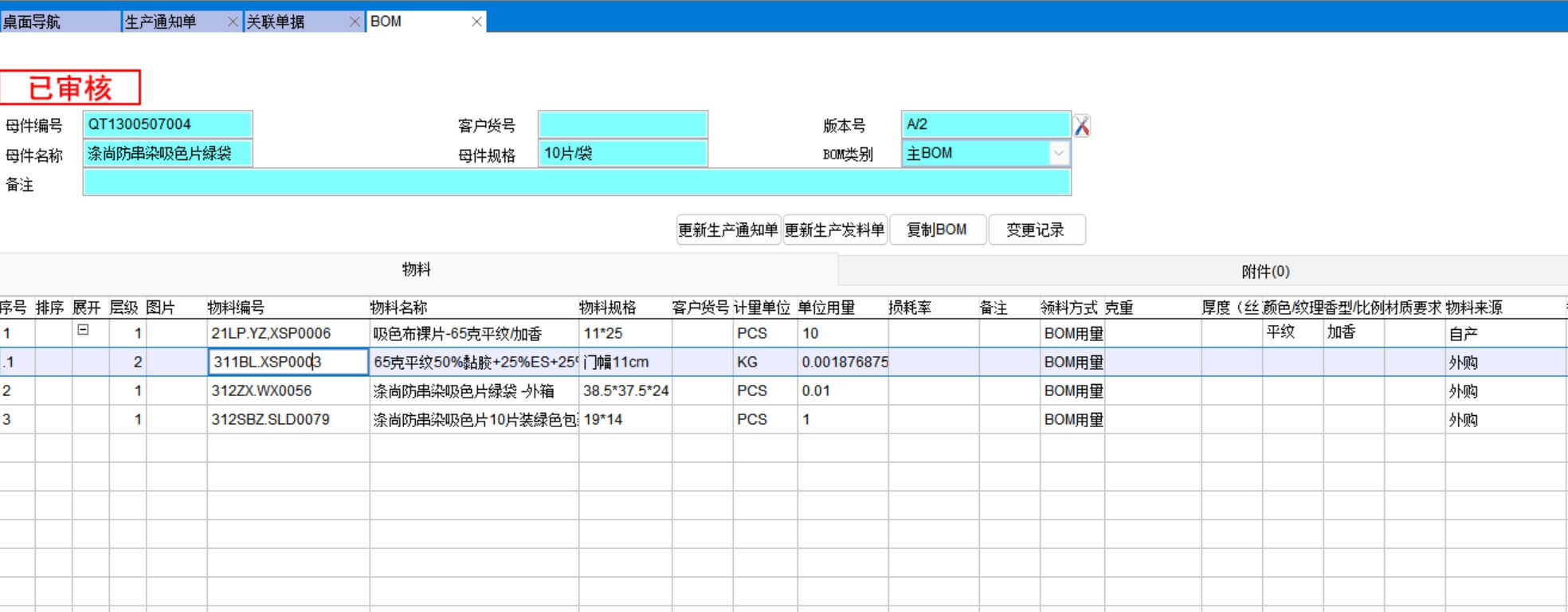Open the 变更记录 change log

pos(1036,230)
